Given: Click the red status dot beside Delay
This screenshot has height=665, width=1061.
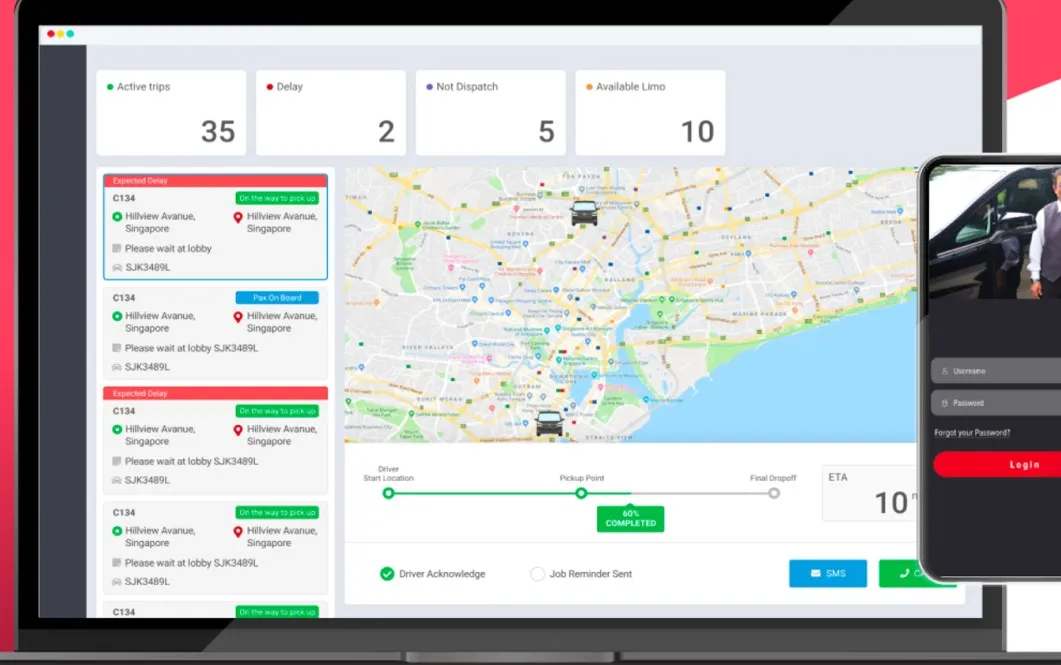Looking at the screenshot, I should pyautogui.click(x=269, y=87).
